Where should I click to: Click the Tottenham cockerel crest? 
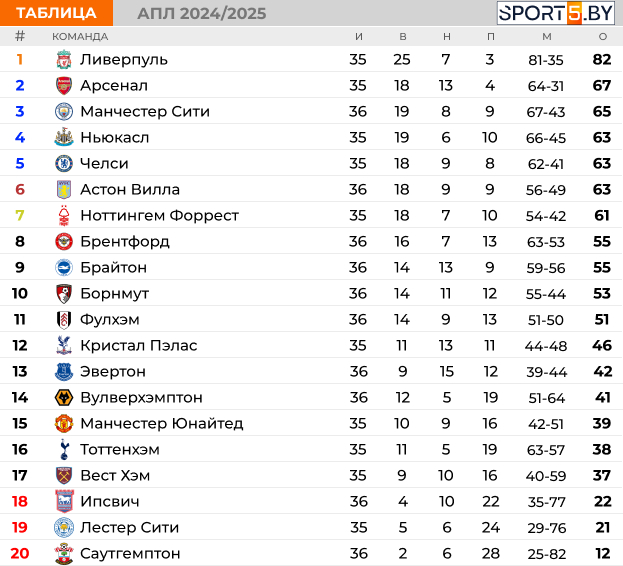point(64,450)
